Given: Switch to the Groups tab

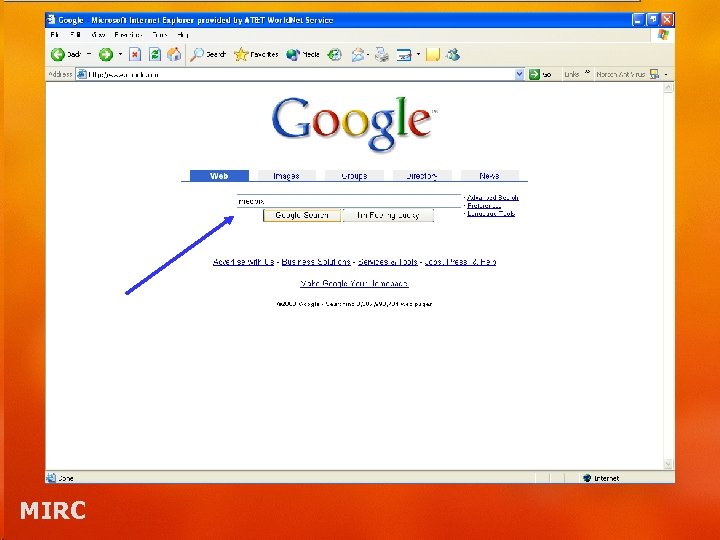Looking at the screenshot, I should pyautogui.click(x=354, y=176).
